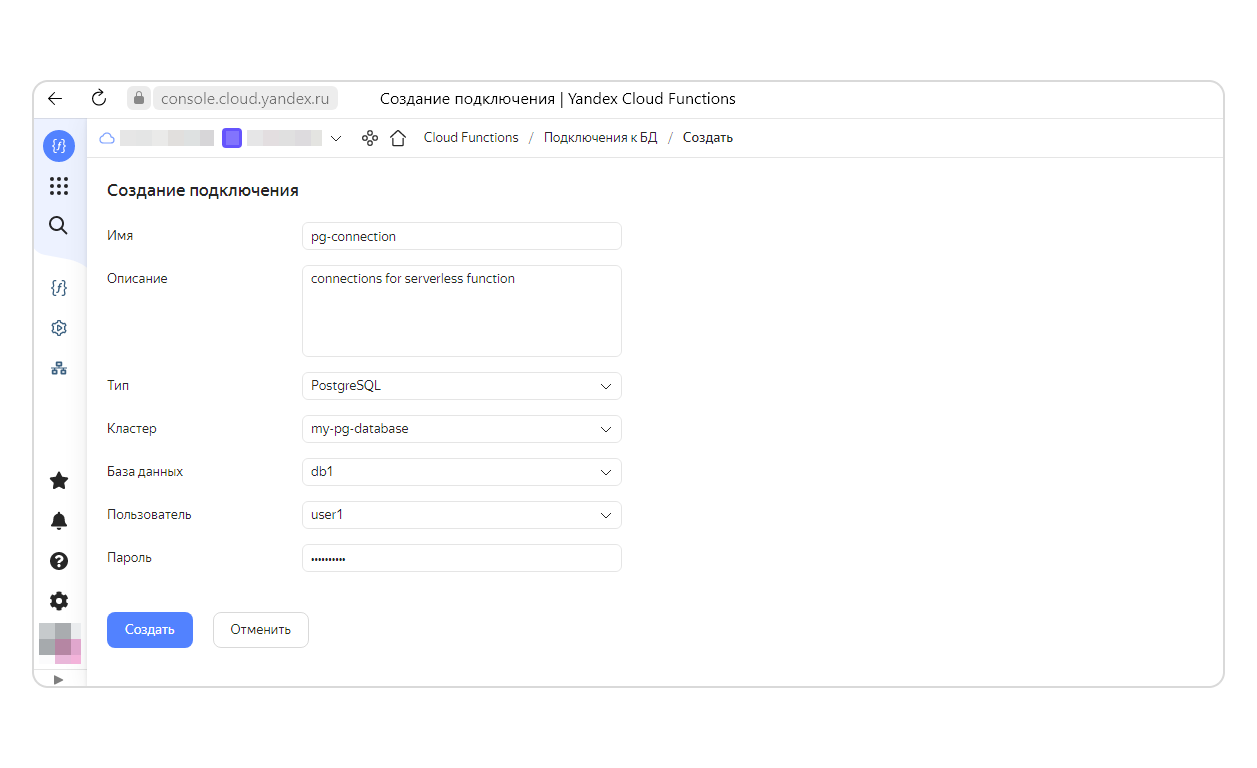Viewport: 1257px width, 768px height.
Task: Click the Пароль field label
Action: (129, 558)
